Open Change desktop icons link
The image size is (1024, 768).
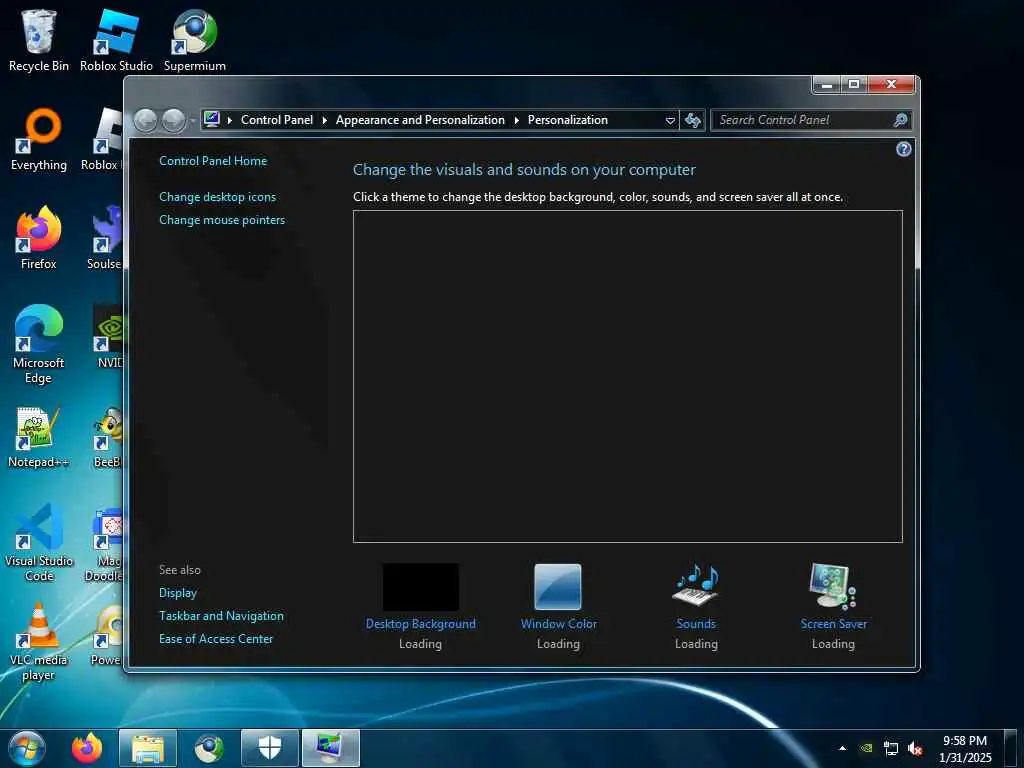(x=217, y=197)
